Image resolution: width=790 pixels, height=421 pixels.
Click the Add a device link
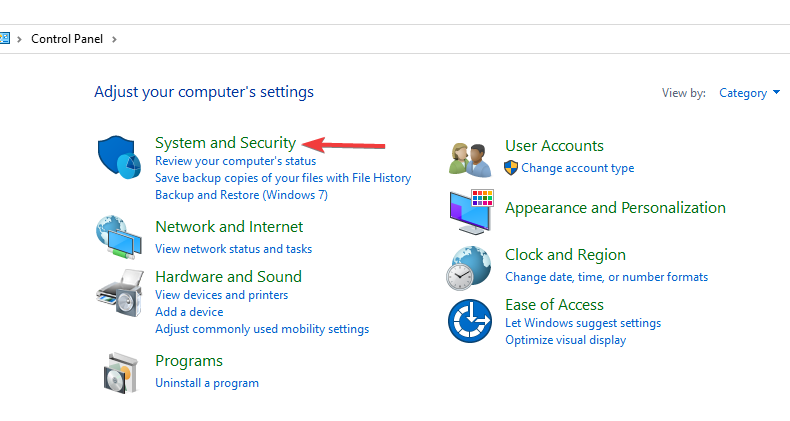click(189, 312)
